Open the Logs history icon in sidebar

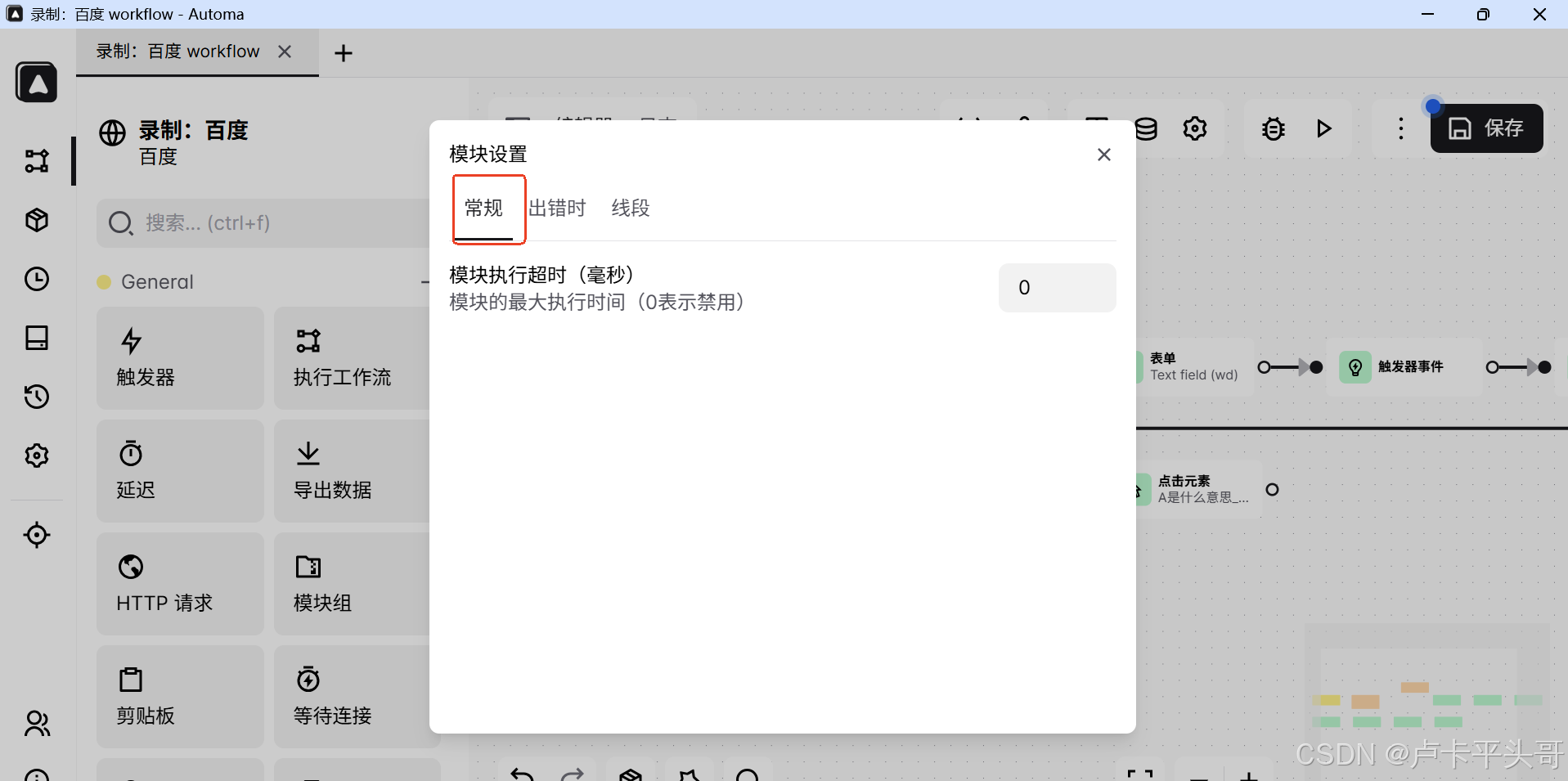(37, 397)
